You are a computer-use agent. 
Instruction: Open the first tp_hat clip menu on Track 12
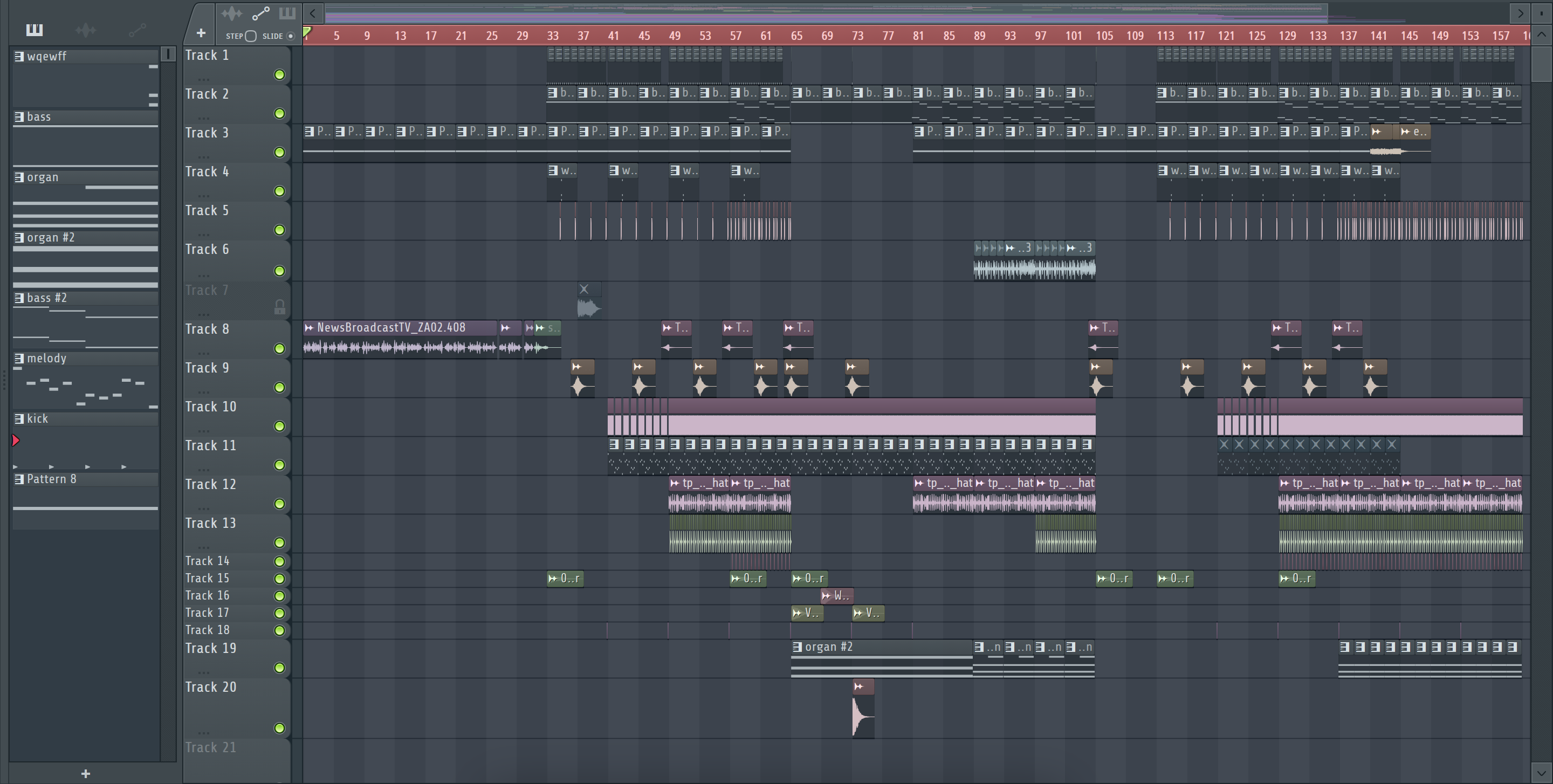[x=675, y=483]
